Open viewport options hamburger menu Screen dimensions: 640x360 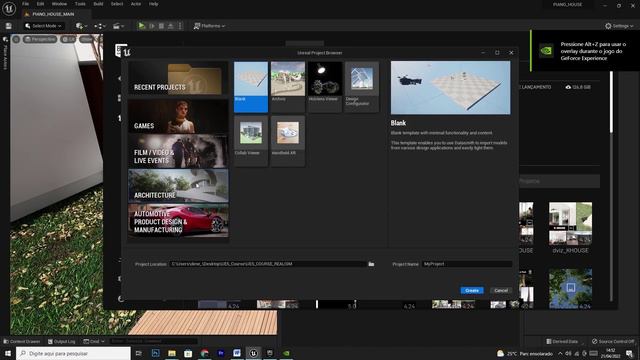[x=16, y=39]
